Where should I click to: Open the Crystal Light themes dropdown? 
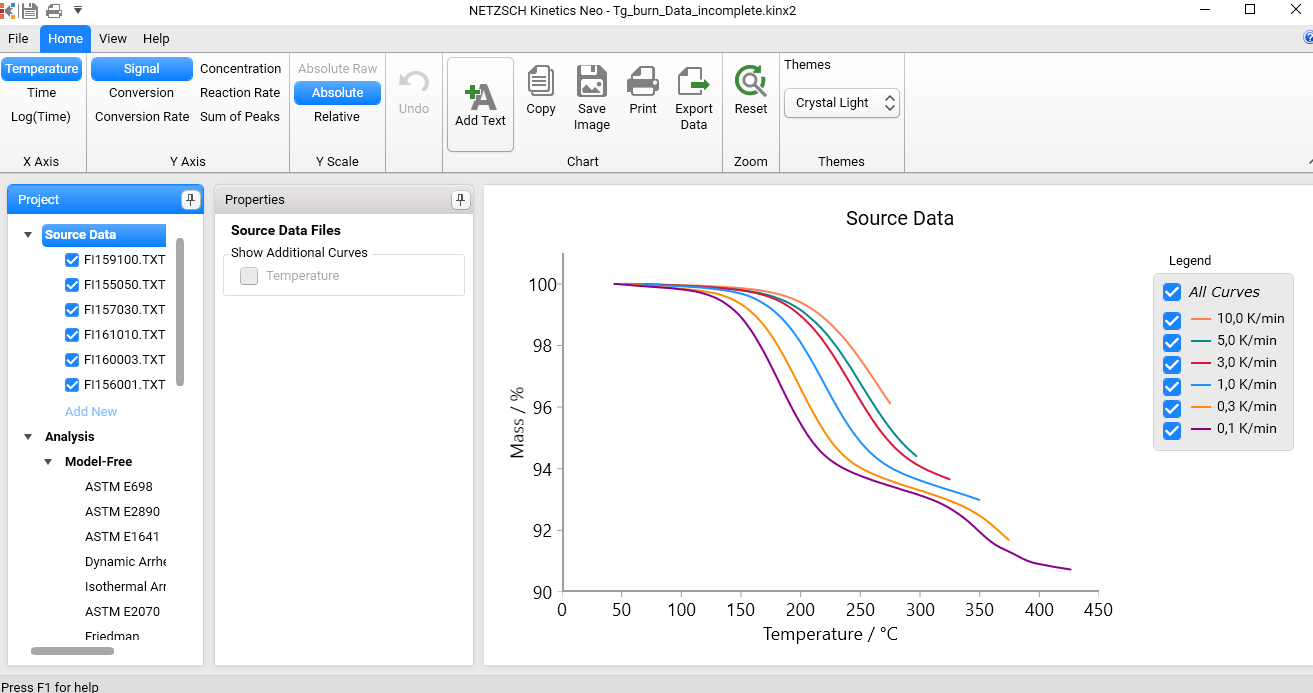click(x=889, y=102)
